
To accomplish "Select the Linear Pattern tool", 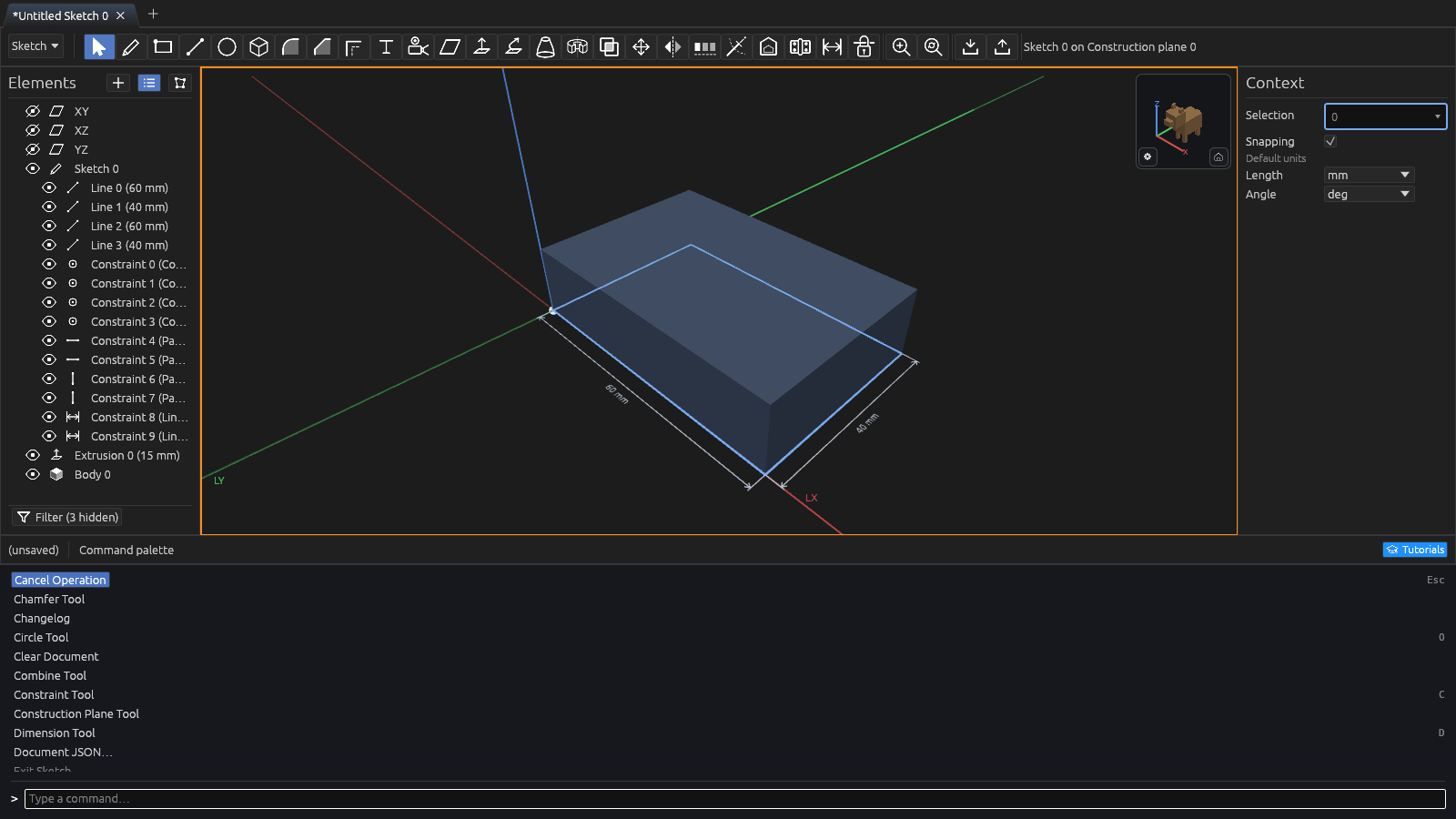I will coord(704,46).
